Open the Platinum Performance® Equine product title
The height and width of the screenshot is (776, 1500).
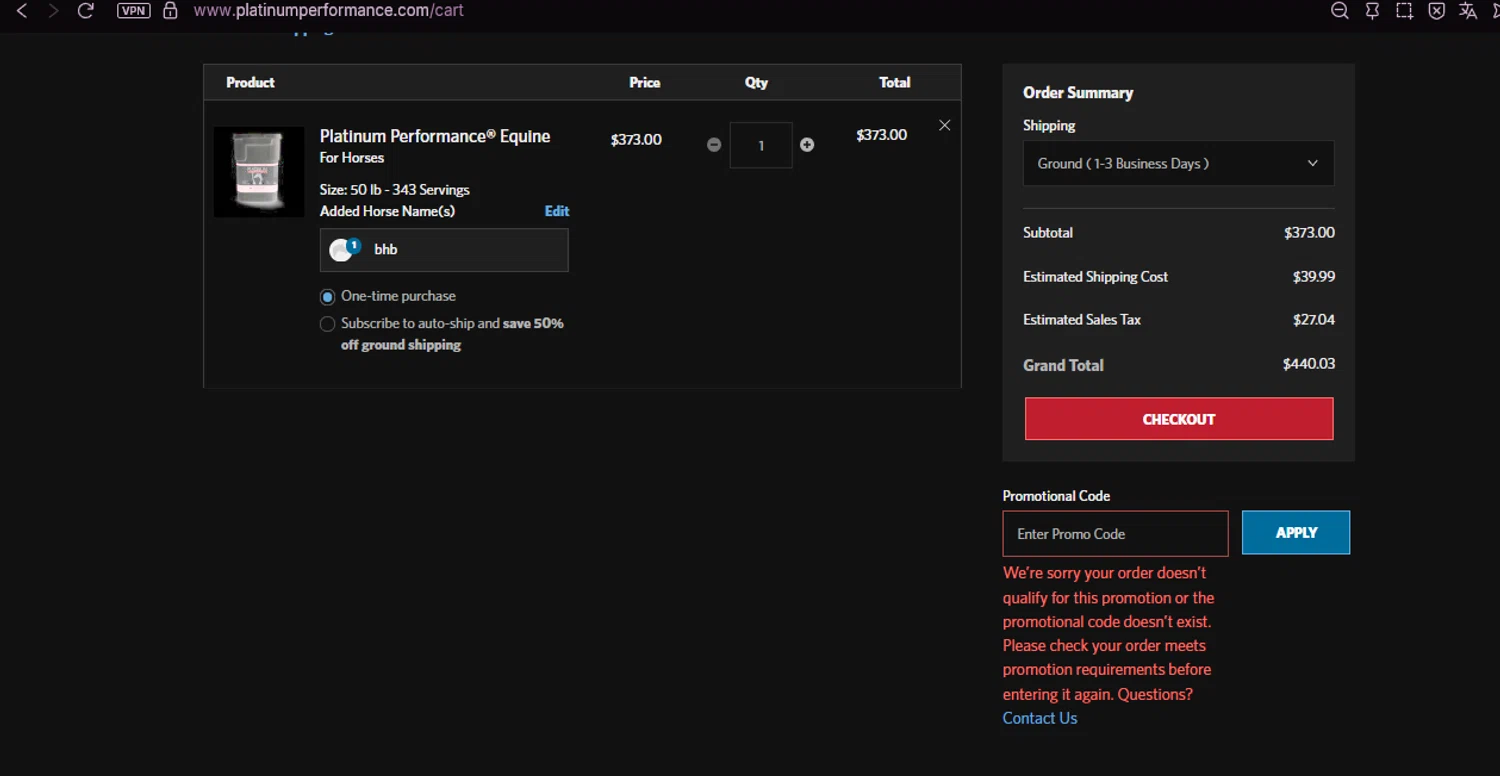(x=435, y=136)
